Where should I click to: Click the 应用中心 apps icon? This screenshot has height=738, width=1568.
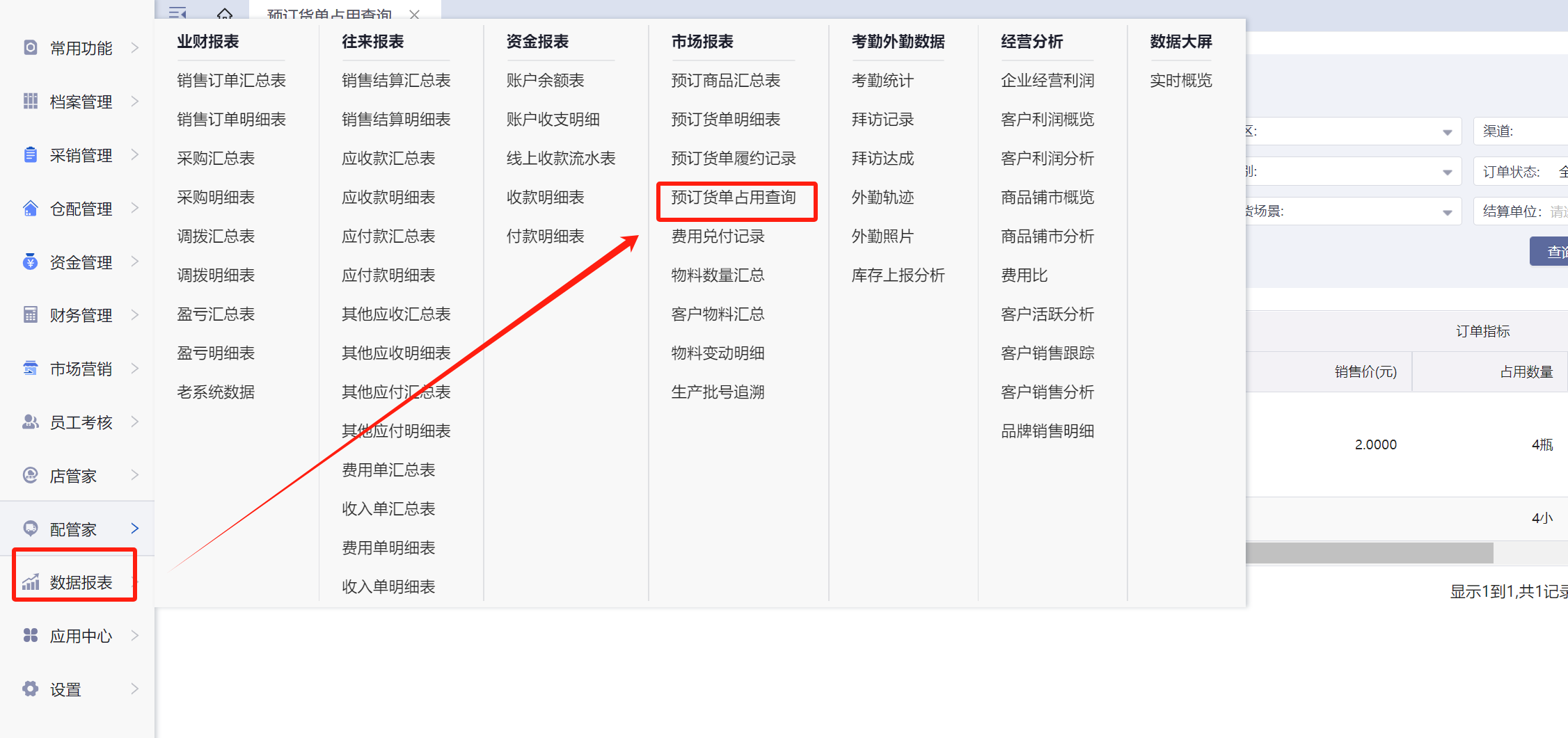[x=31, y=635]
